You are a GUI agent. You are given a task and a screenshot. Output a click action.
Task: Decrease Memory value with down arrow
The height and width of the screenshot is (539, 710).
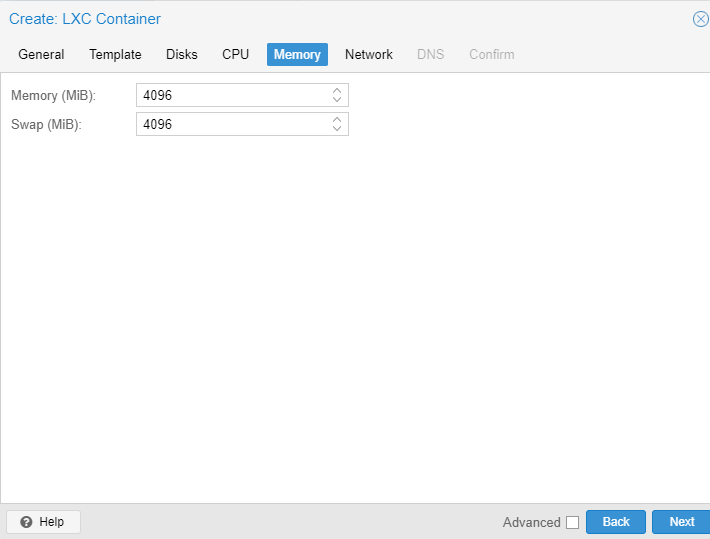(x=336, y=100)
